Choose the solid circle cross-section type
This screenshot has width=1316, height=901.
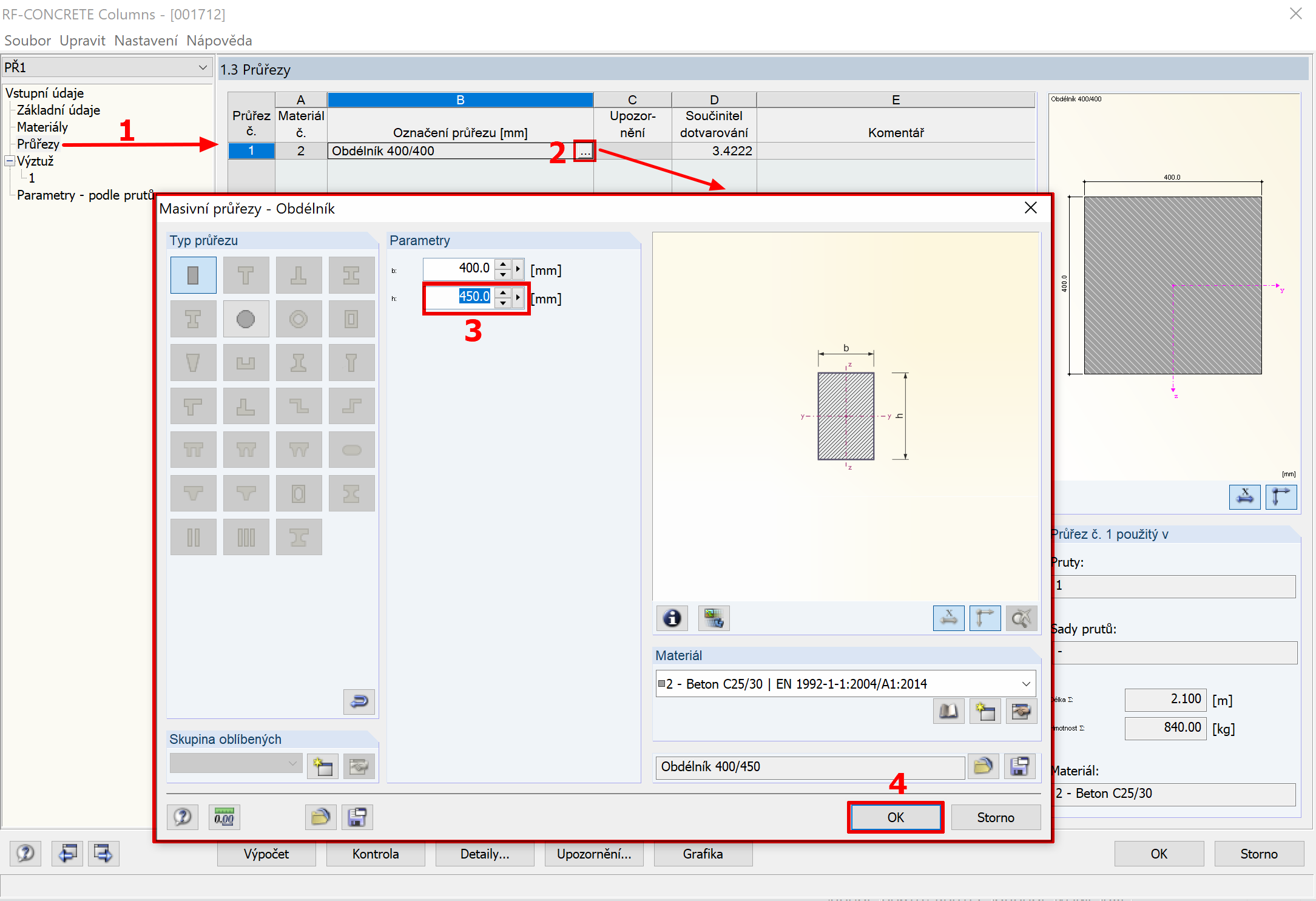246,319
